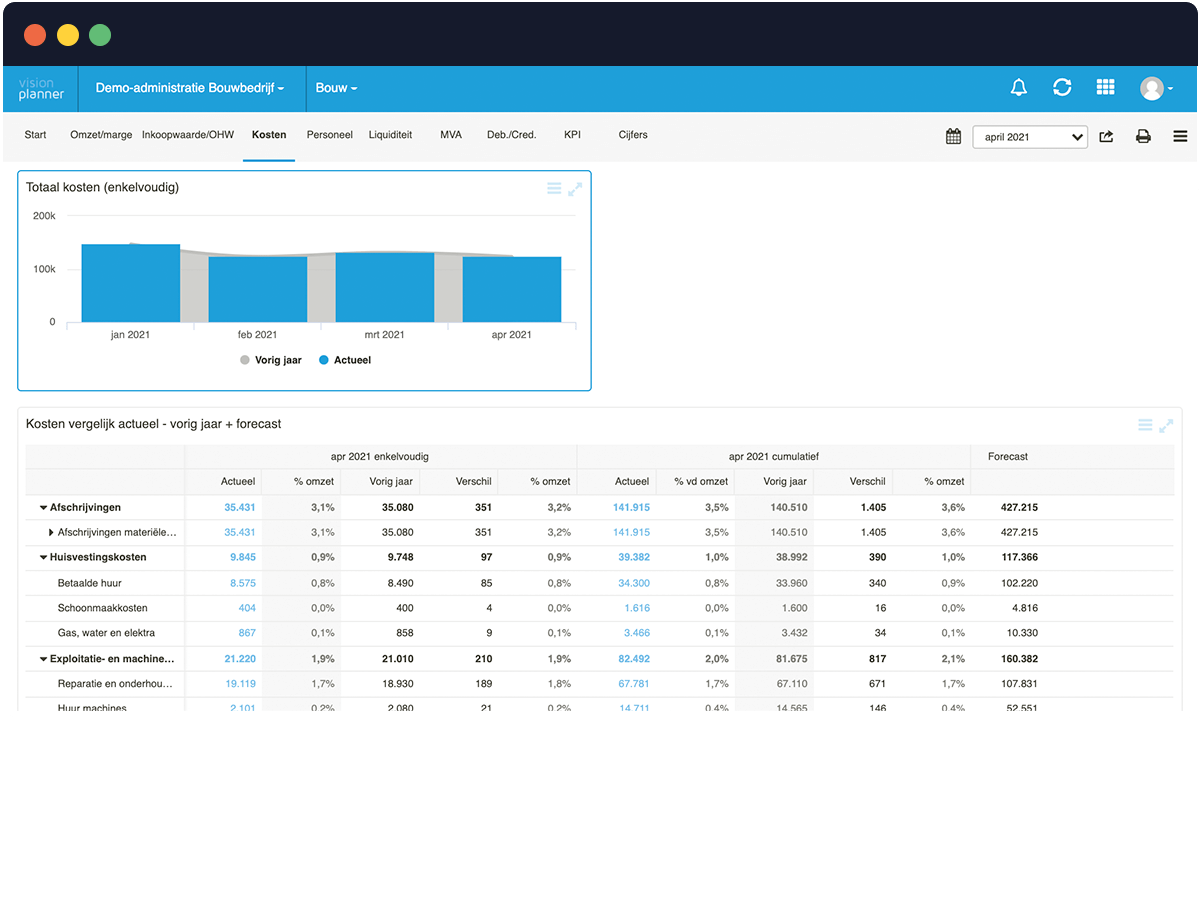1200x900 pixels.
Task: Click Reparatie en onderhou… row label
Action: (x=115, y=684)
